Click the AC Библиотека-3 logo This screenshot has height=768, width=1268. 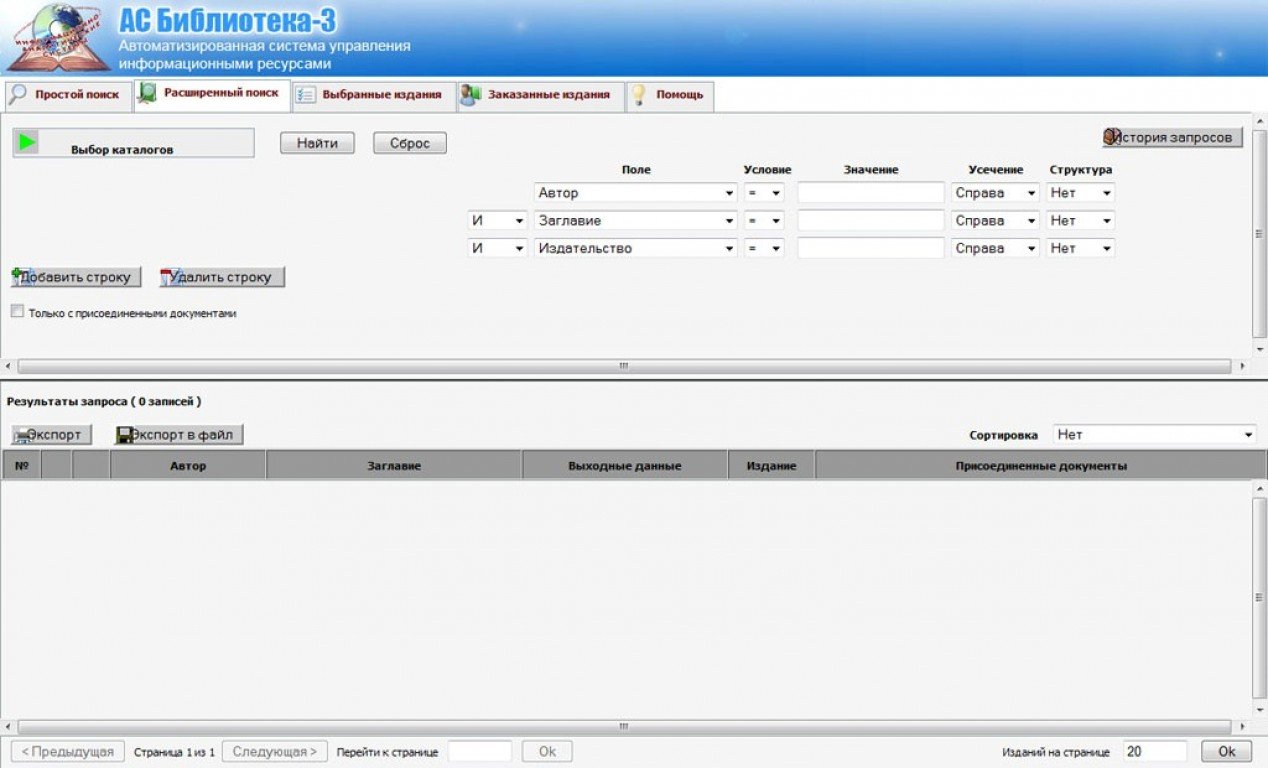point(57,38)
